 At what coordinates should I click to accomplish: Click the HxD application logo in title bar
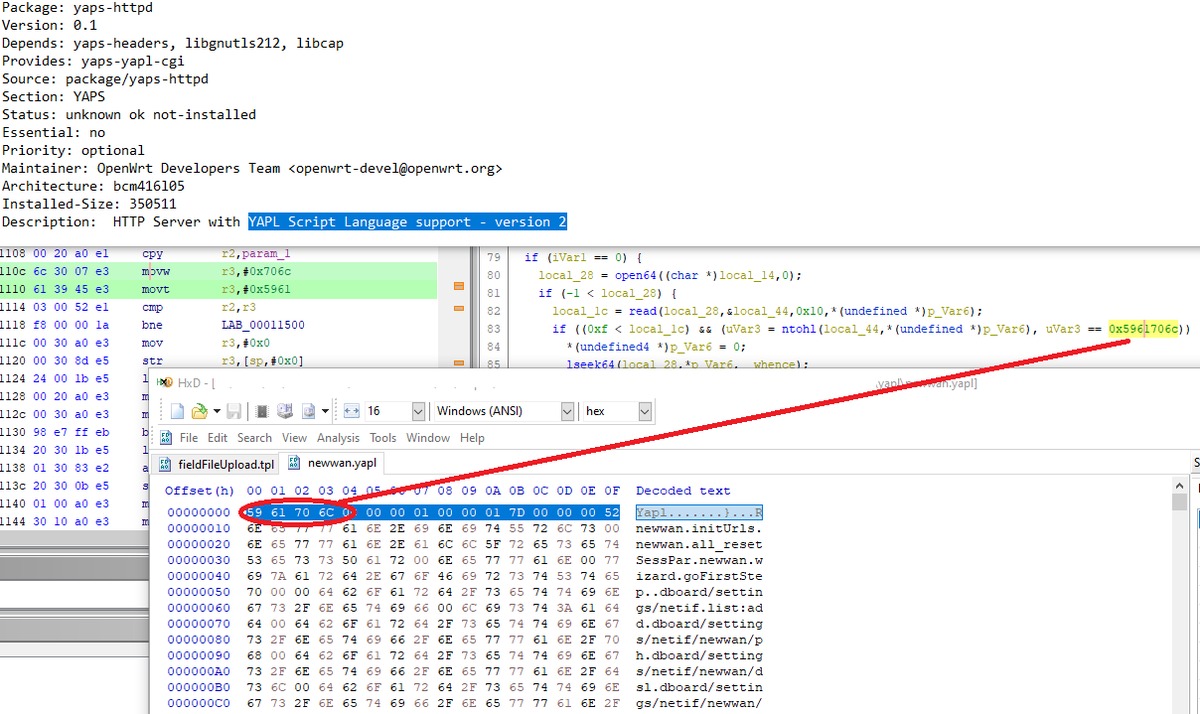point(165,383)
